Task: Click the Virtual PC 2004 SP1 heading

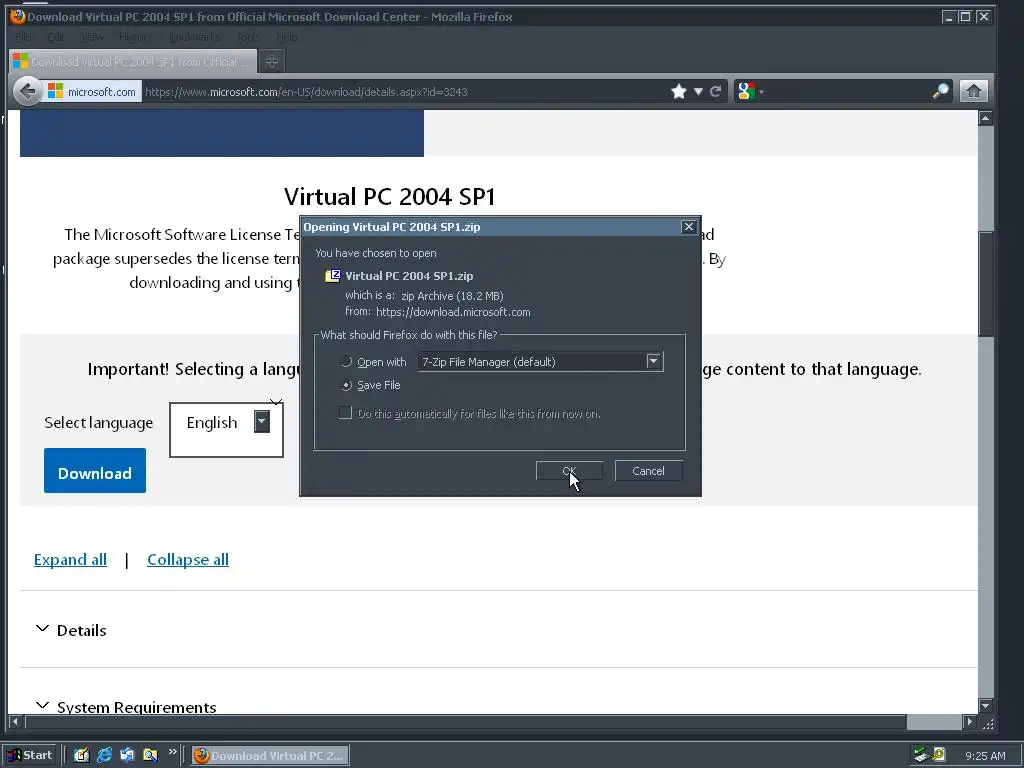Action: point(389,197)
